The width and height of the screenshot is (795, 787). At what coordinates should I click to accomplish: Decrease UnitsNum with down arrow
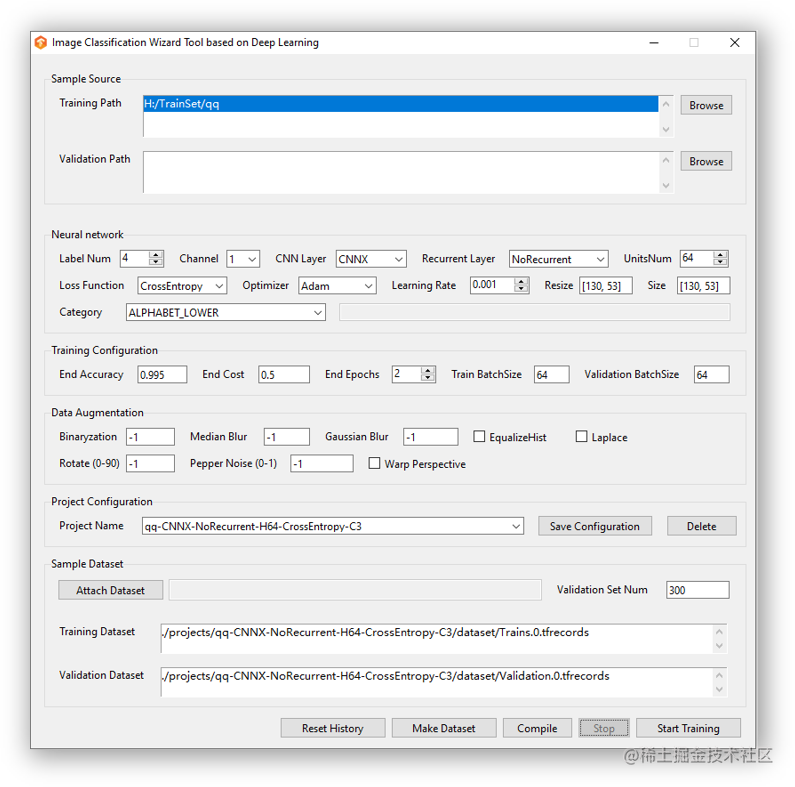point(720,262)
